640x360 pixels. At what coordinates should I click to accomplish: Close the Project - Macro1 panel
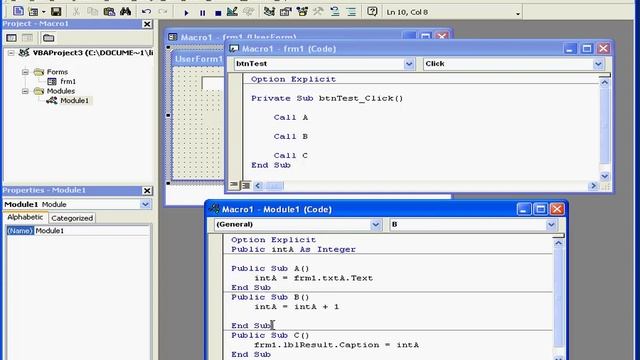point(147,24)
